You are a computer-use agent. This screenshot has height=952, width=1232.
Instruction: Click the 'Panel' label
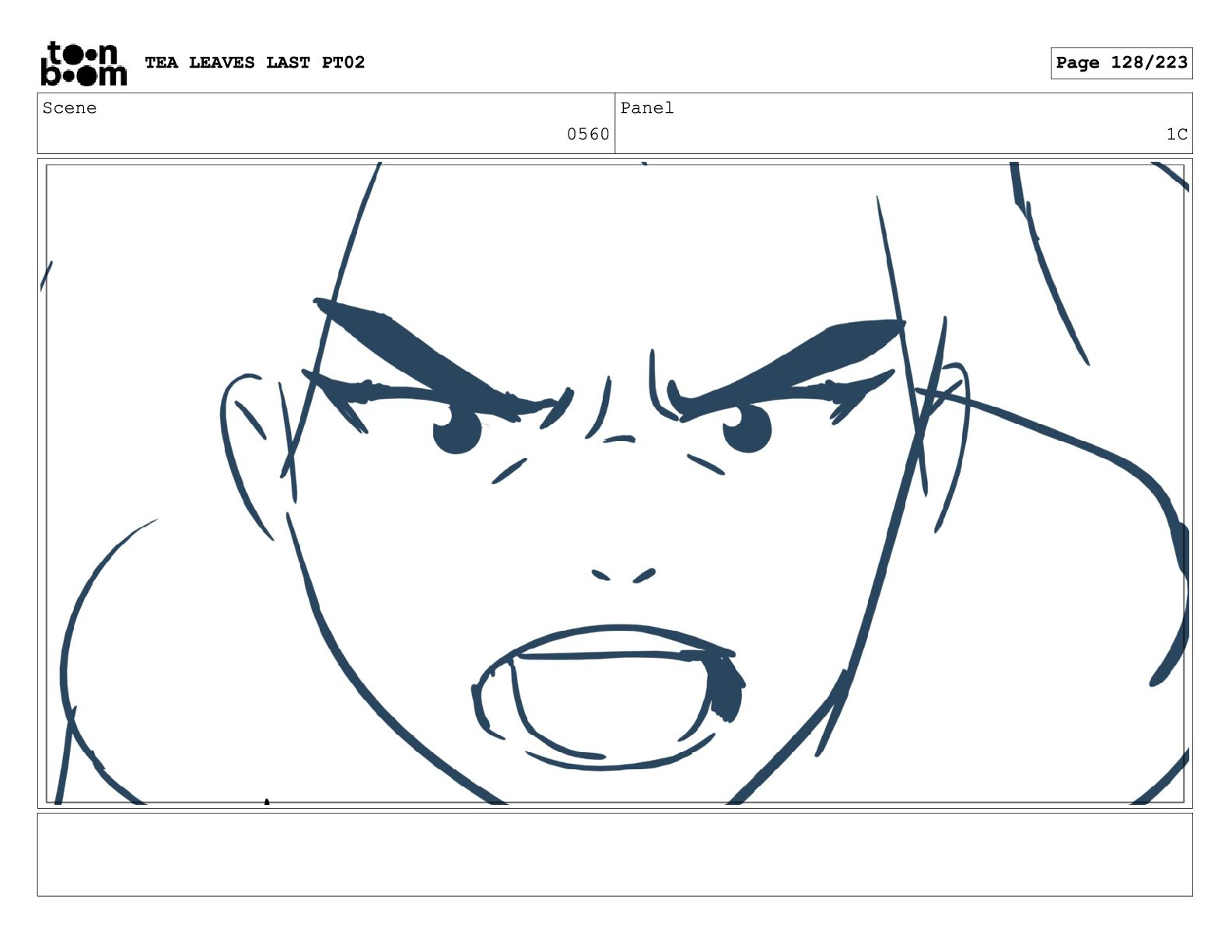point(646,108)
